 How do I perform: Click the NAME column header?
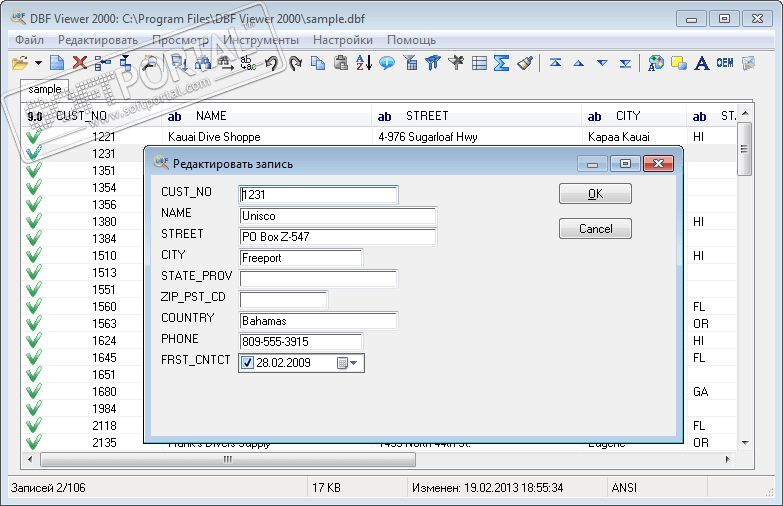pyautogui.click(x=267, y=116)
